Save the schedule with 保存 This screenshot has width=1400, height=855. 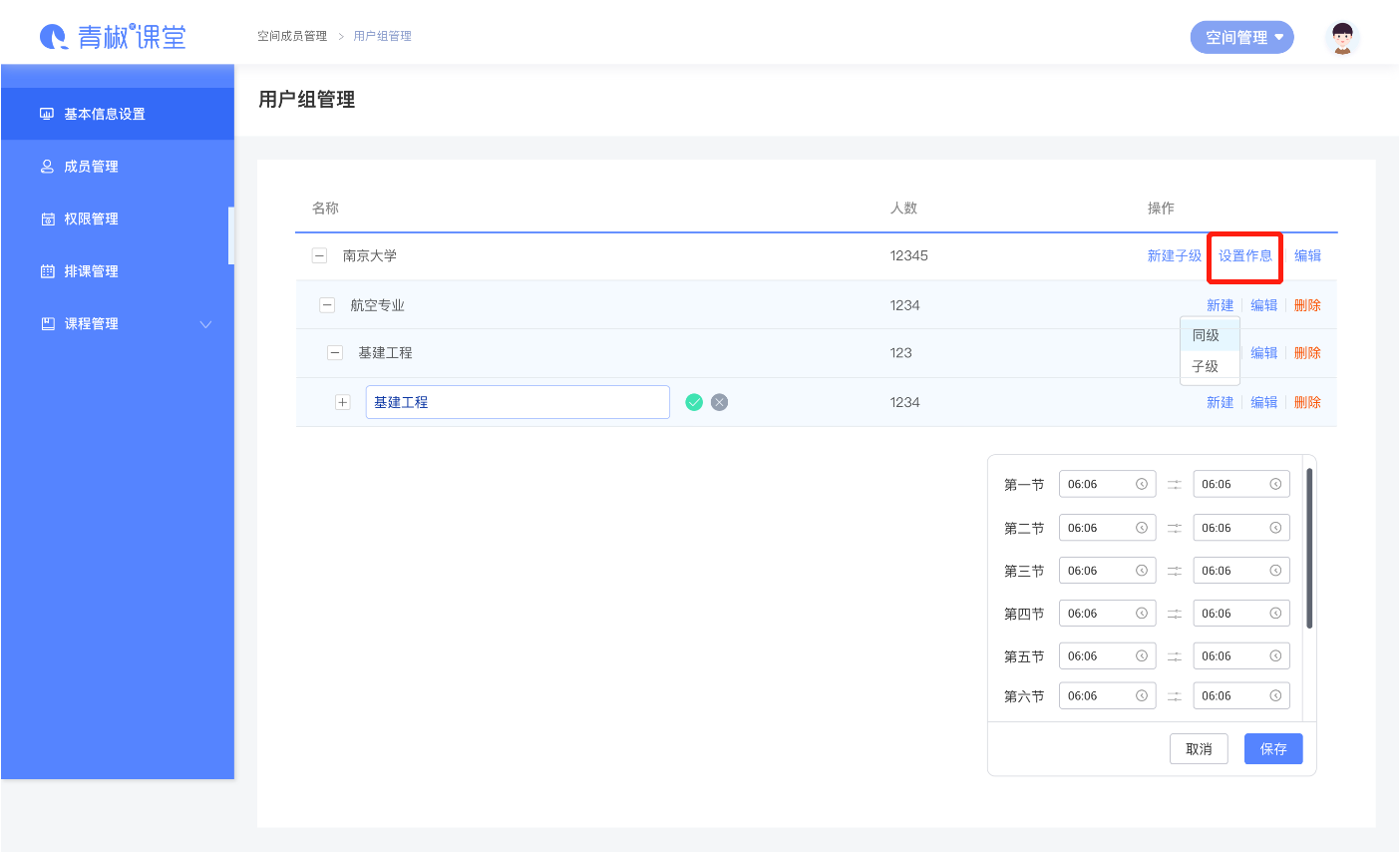pyautogui.click(x=1273, y=748)
